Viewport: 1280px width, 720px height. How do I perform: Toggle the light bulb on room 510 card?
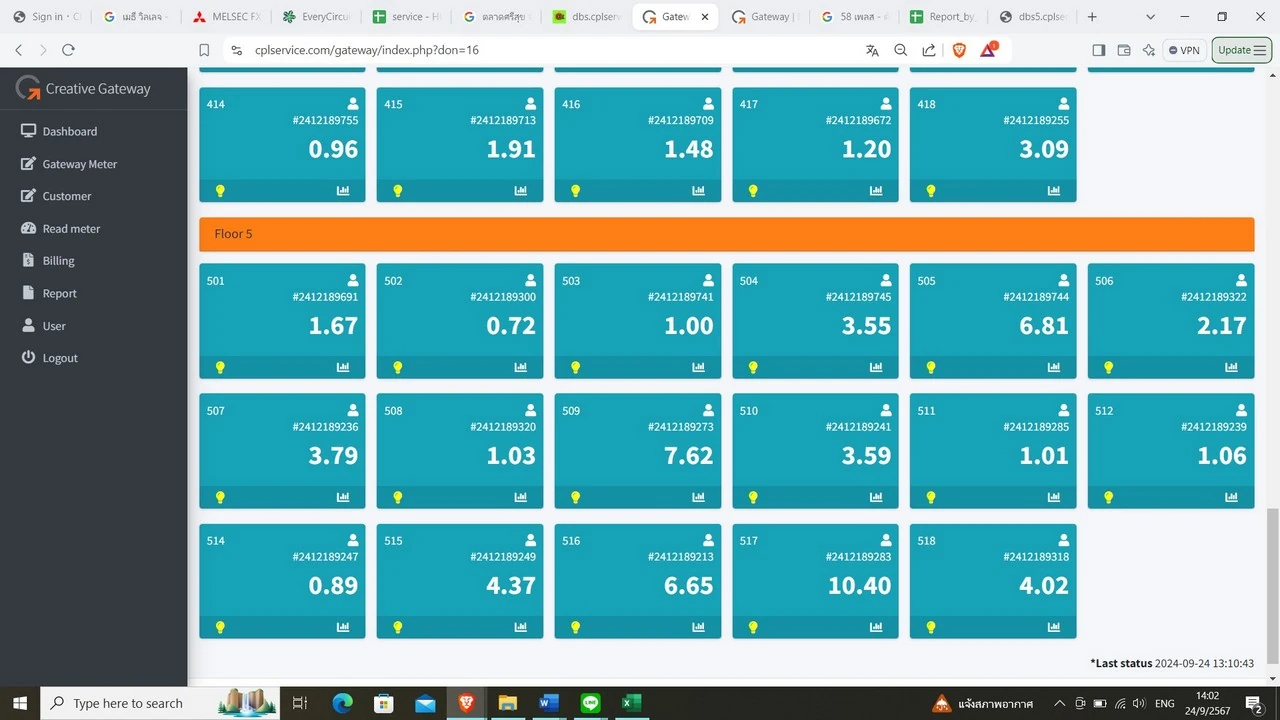coord(753,497)
